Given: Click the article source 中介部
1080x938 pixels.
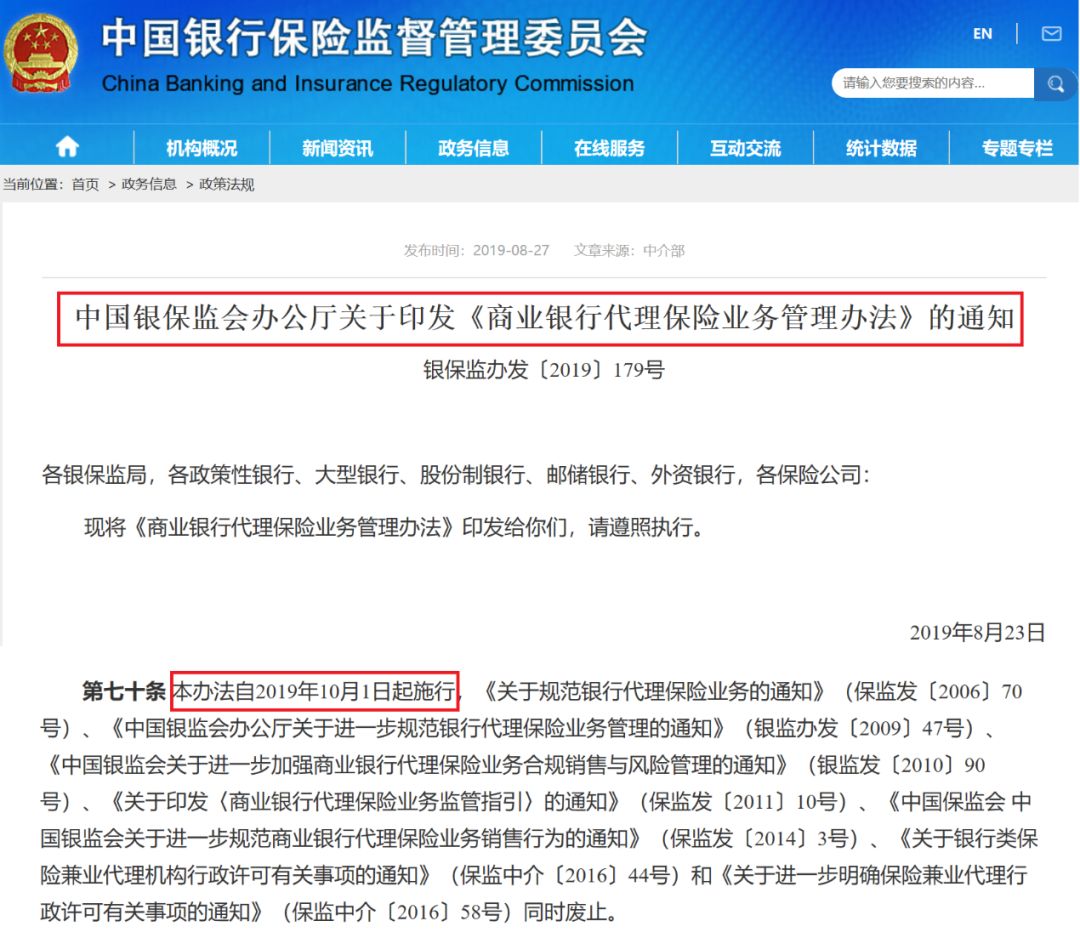Looking at the screenshot, I should 664,251.
